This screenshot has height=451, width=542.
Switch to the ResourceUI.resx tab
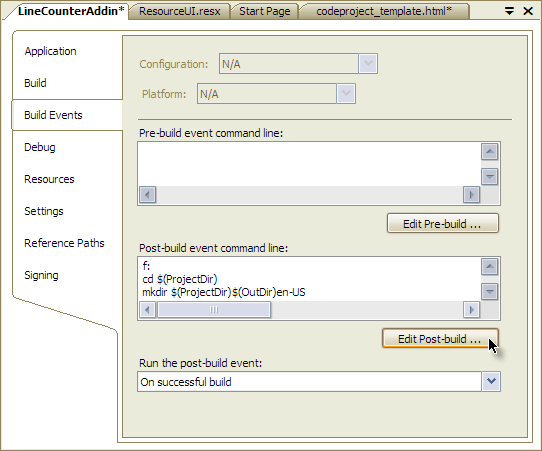179,11
